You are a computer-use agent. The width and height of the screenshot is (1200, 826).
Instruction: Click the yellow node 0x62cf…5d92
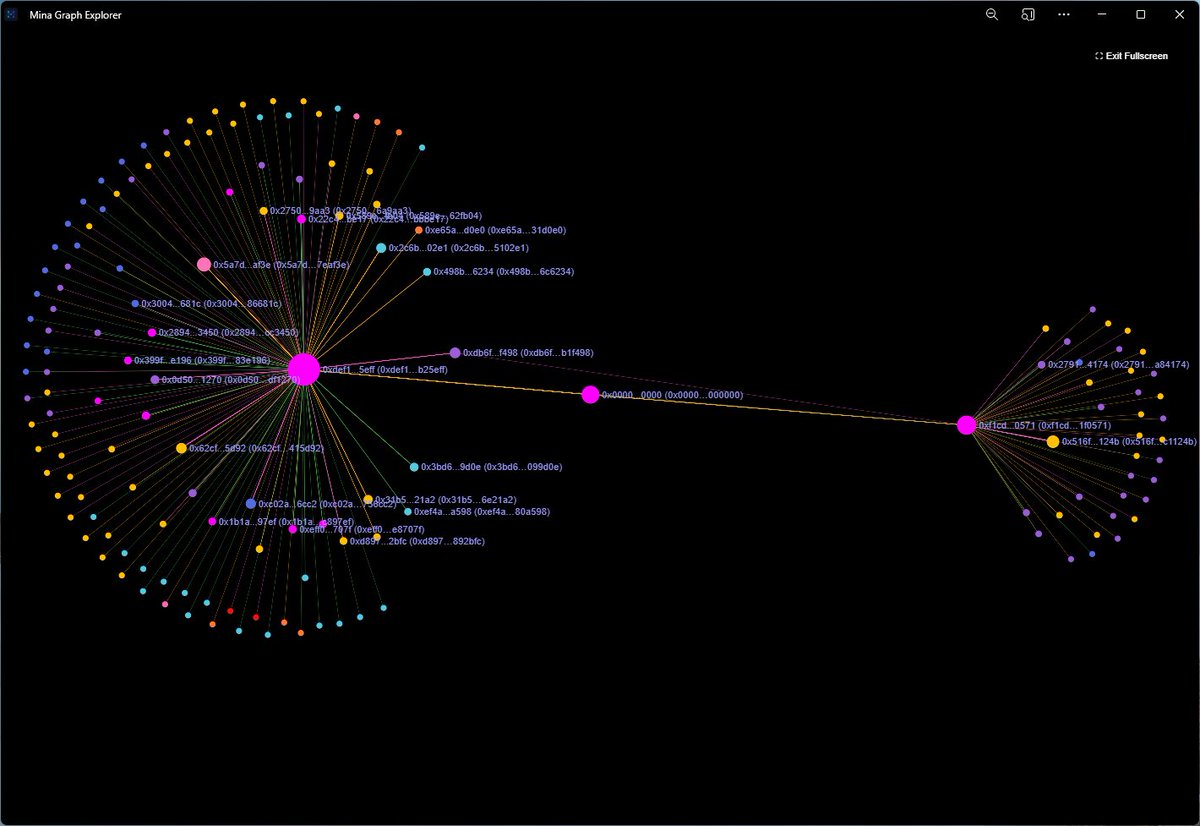coord(181,448)
